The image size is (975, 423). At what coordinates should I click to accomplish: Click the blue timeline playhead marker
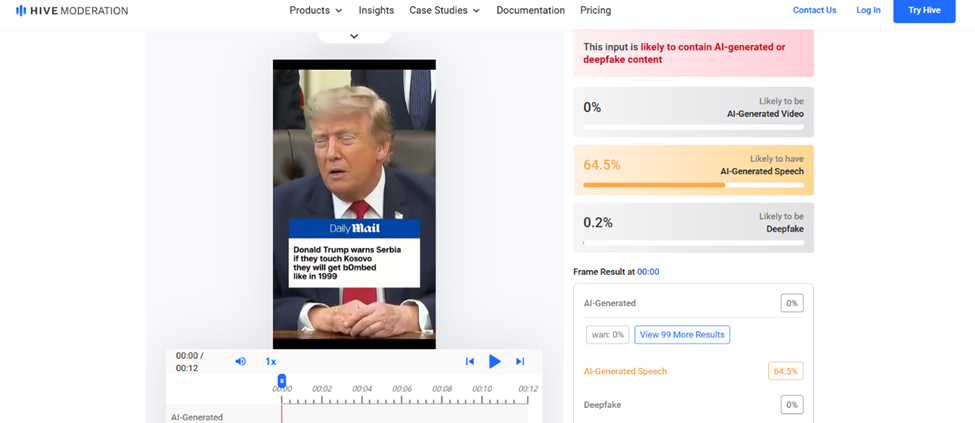[282, 381]
